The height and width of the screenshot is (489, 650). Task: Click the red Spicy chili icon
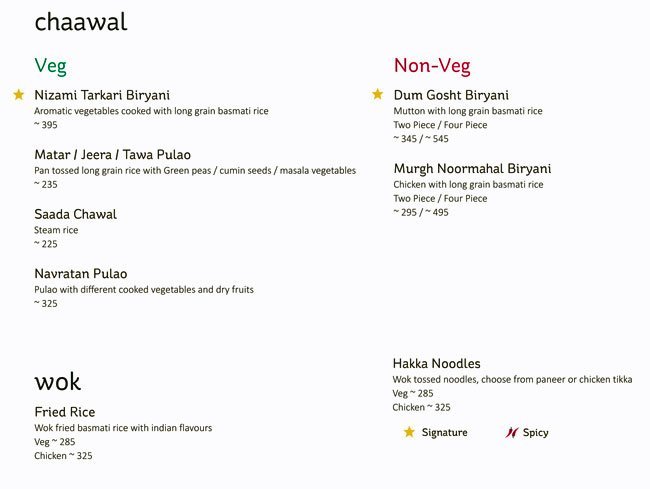pyautogui.click(x=512, y=433)
